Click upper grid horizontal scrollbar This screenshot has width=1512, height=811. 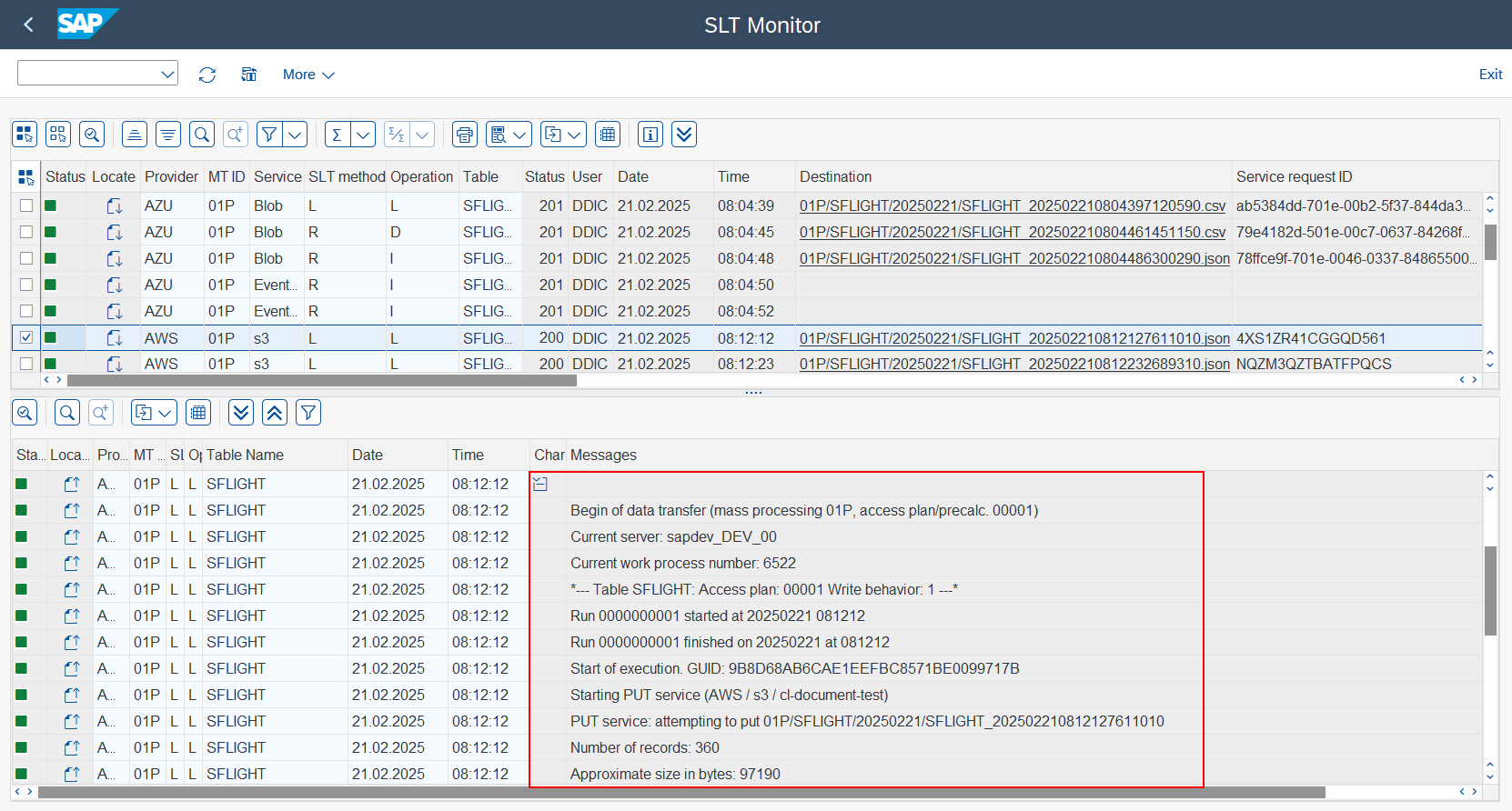click(321, 380)
